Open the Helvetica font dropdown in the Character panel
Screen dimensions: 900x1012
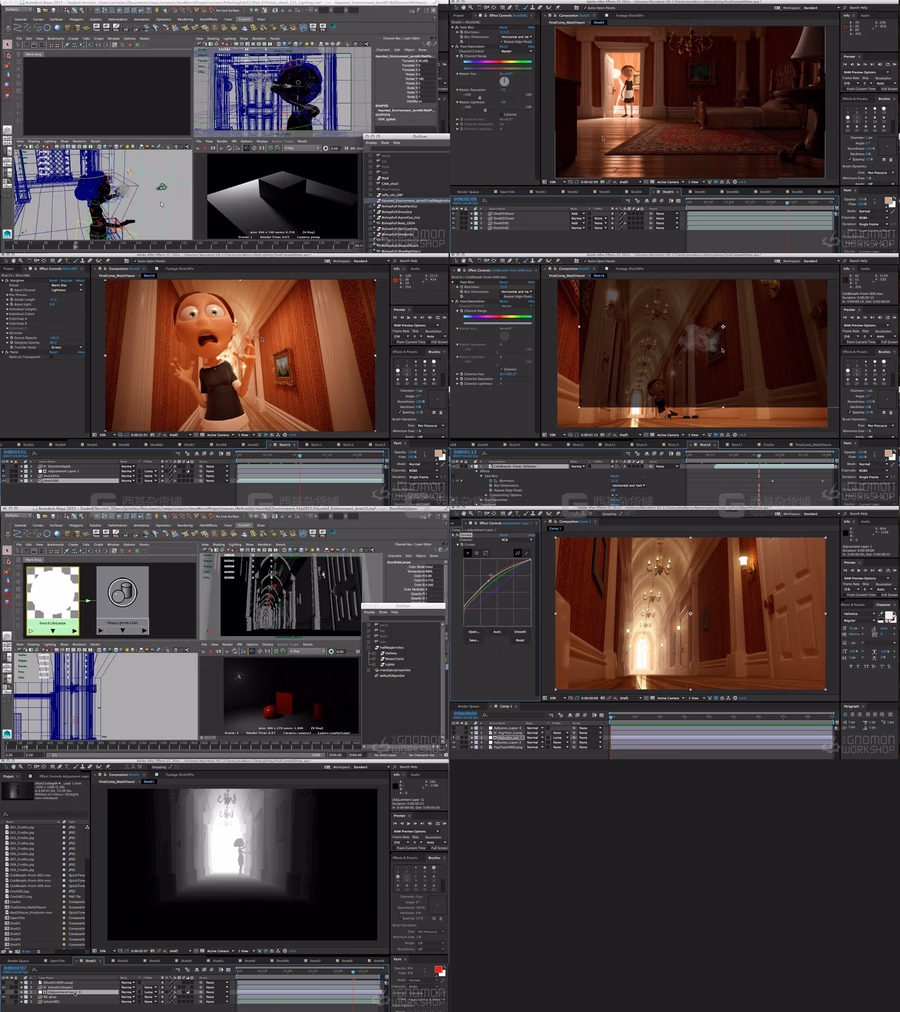pyautogui.click(x=860, y=614)
